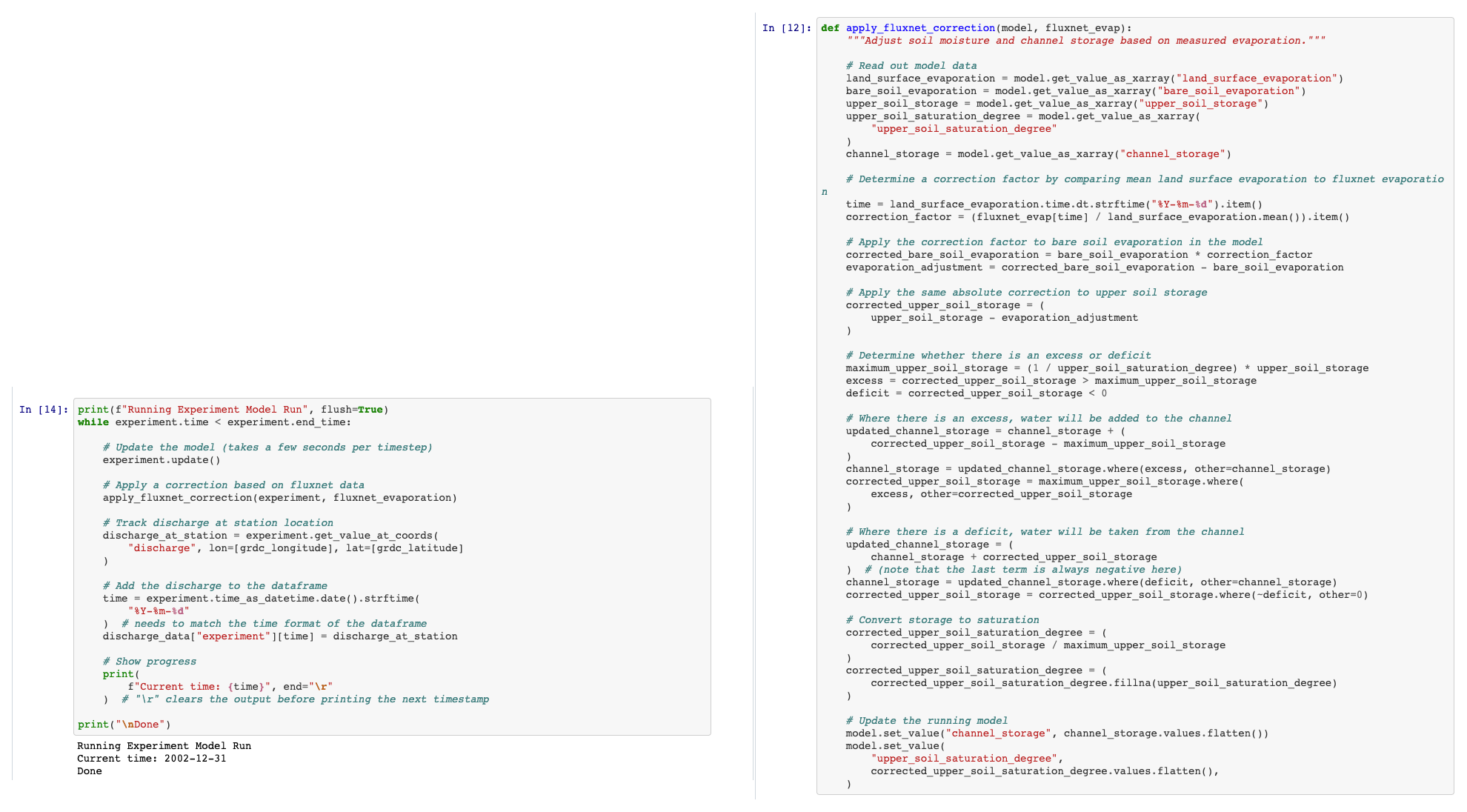Click the docstring 'Adjust soil moisture and channel storage' line

coord(1085,41)
